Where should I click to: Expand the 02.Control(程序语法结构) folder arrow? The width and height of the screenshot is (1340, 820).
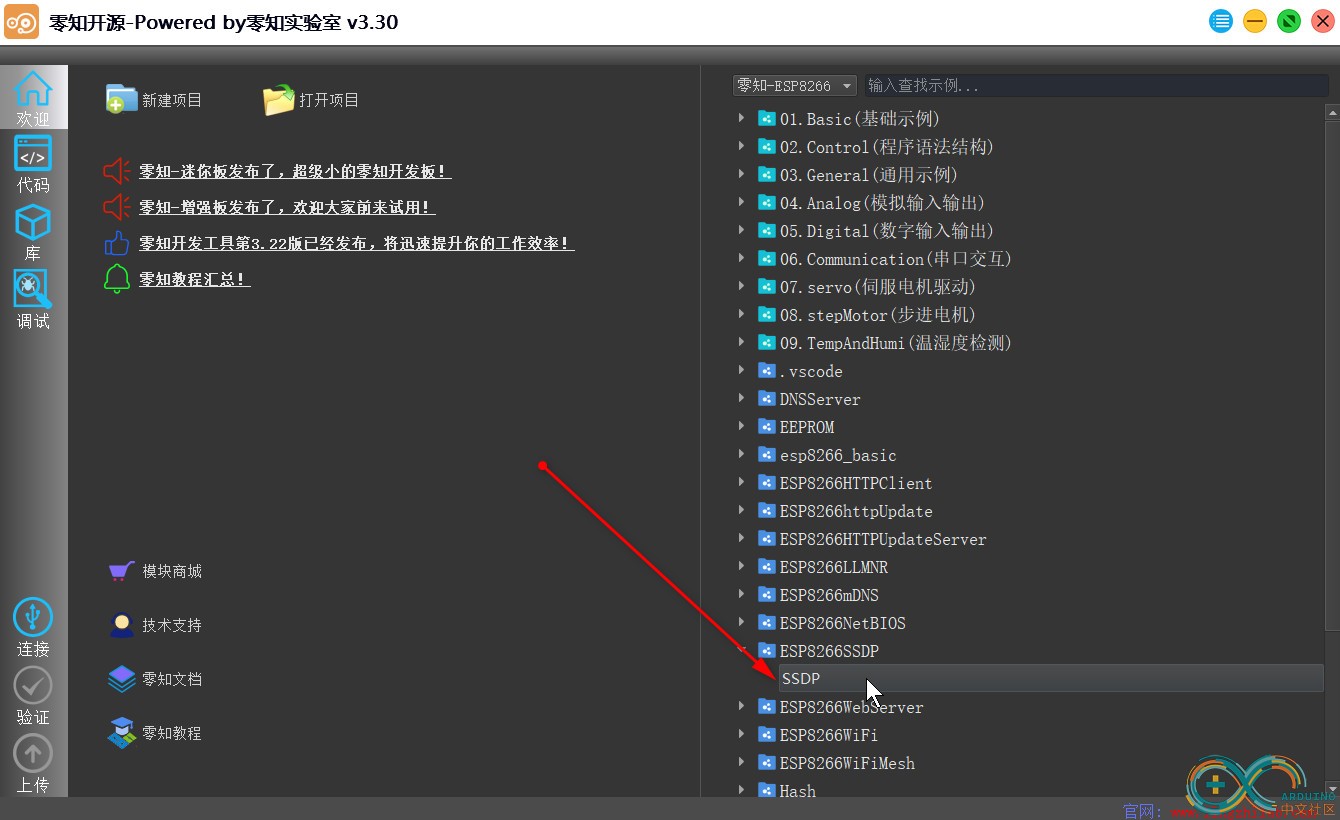click(741, 146)
